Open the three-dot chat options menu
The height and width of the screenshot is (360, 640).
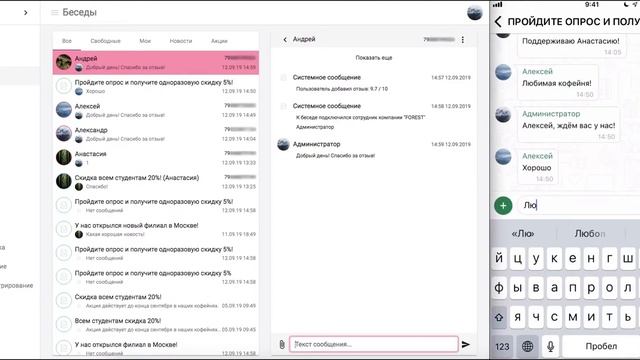click(462, 40)
